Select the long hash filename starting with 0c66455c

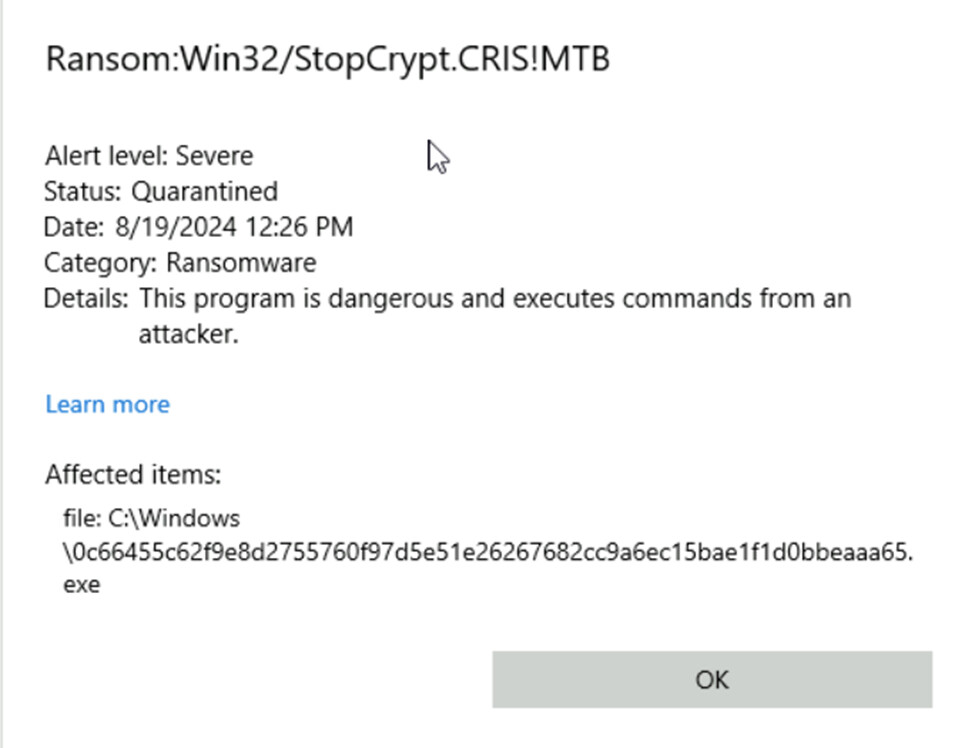point(487,551)
